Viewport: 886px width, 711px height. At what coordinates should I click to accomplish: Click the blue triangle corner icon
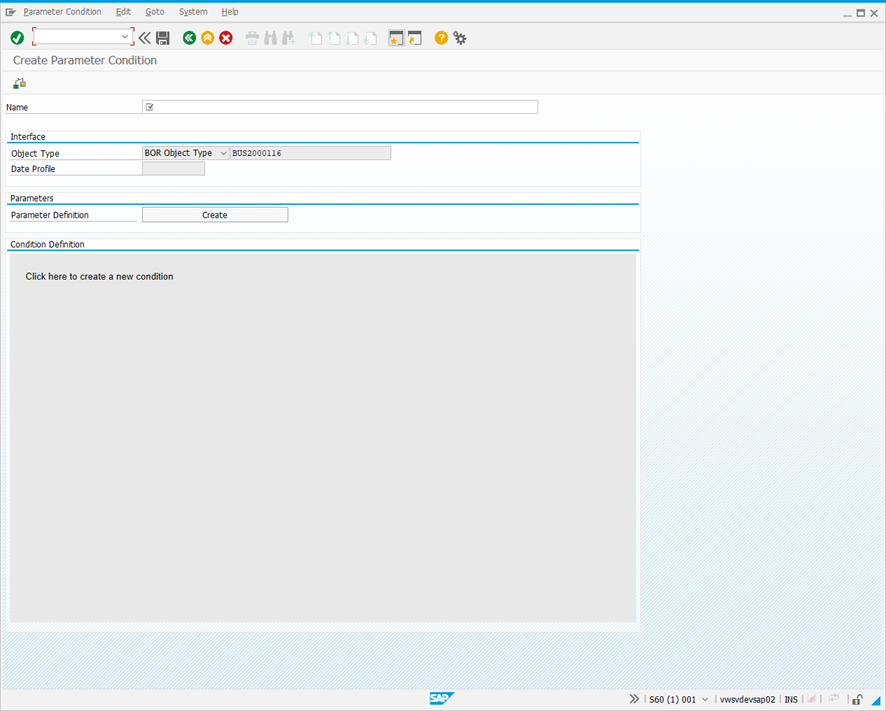point(876,700)
